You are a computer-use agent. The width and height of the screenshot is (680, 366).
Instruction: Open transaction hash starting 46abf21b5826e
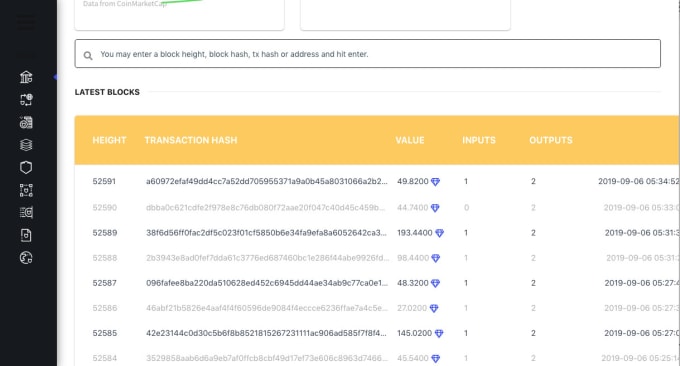pos(267,308)
